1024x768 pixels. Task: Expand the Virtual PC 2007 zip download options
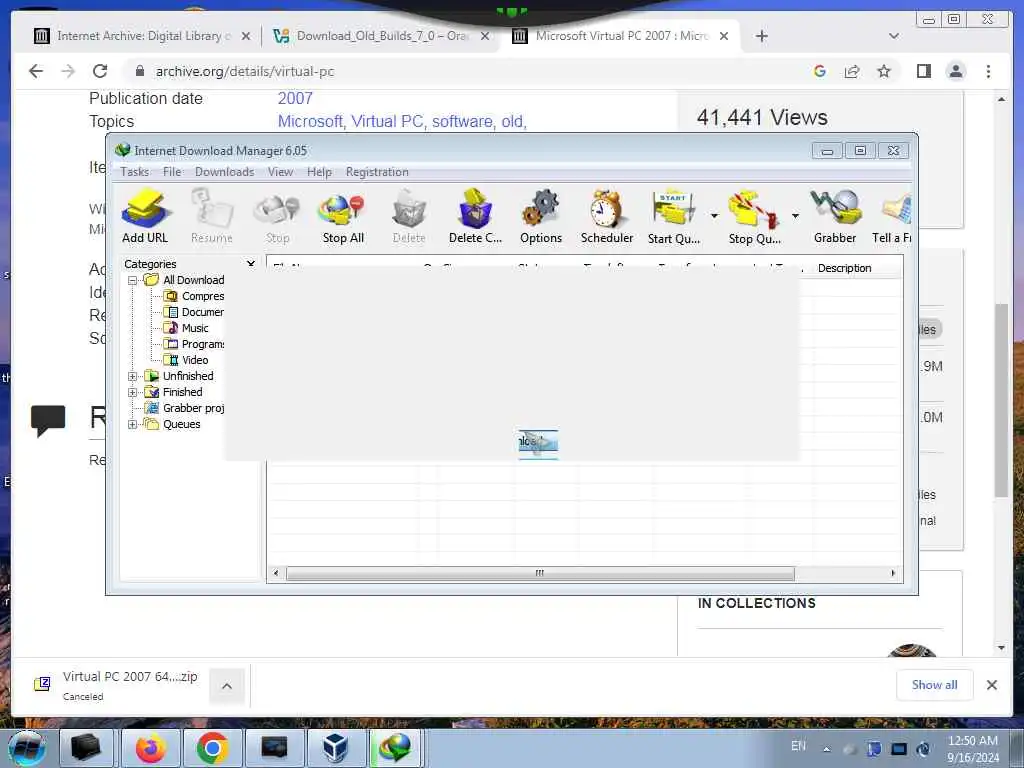click(227, 686)
